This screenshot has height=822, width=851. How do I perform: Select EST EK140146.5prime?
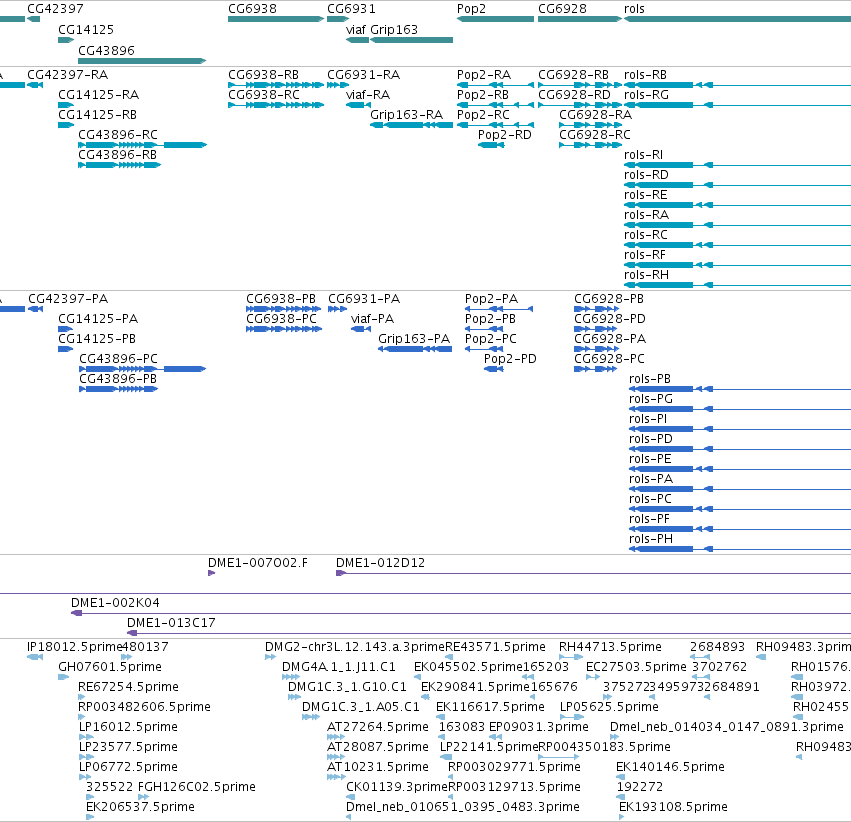coord(620,777)
